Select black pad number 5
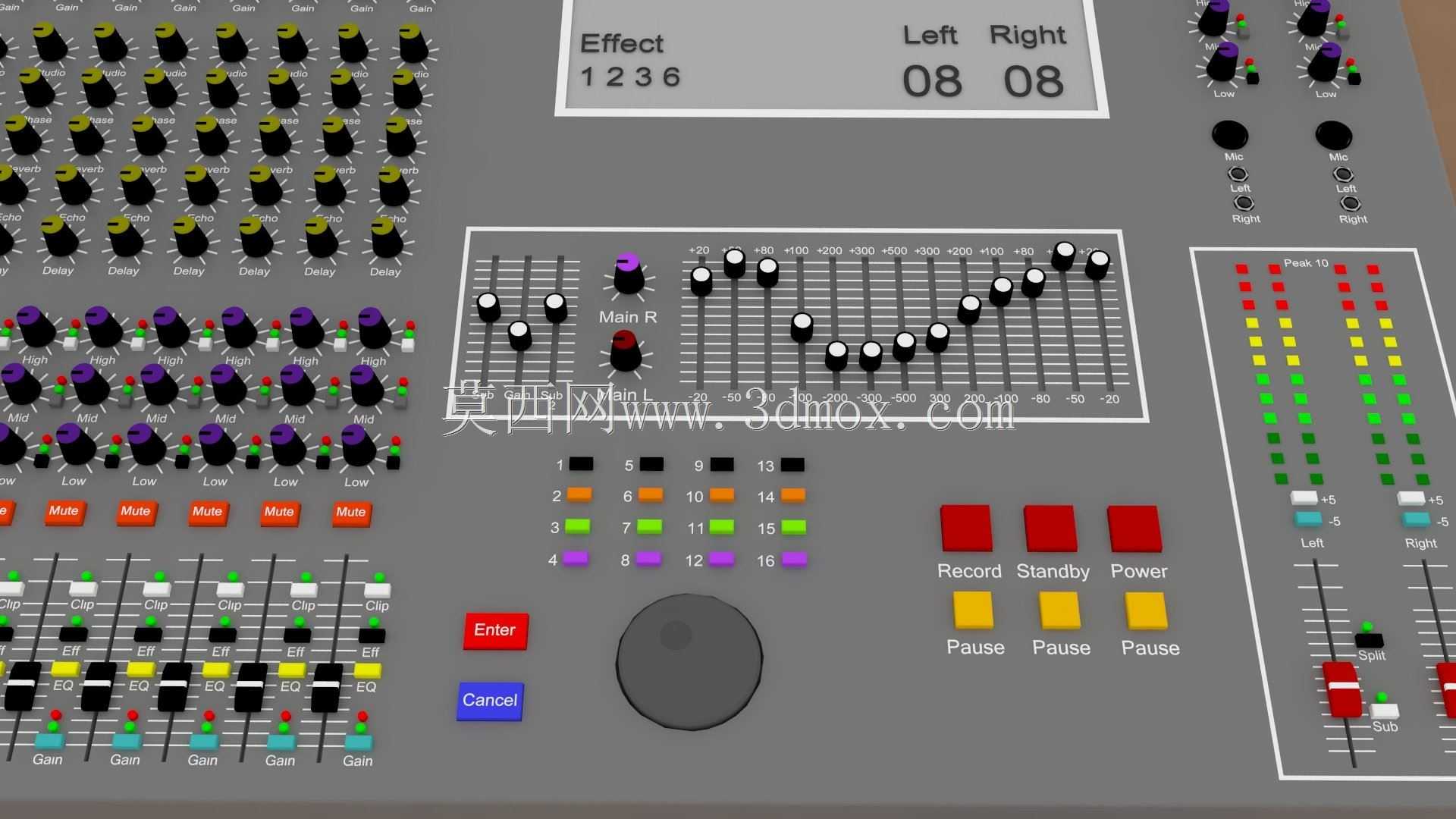 point(651,464)
